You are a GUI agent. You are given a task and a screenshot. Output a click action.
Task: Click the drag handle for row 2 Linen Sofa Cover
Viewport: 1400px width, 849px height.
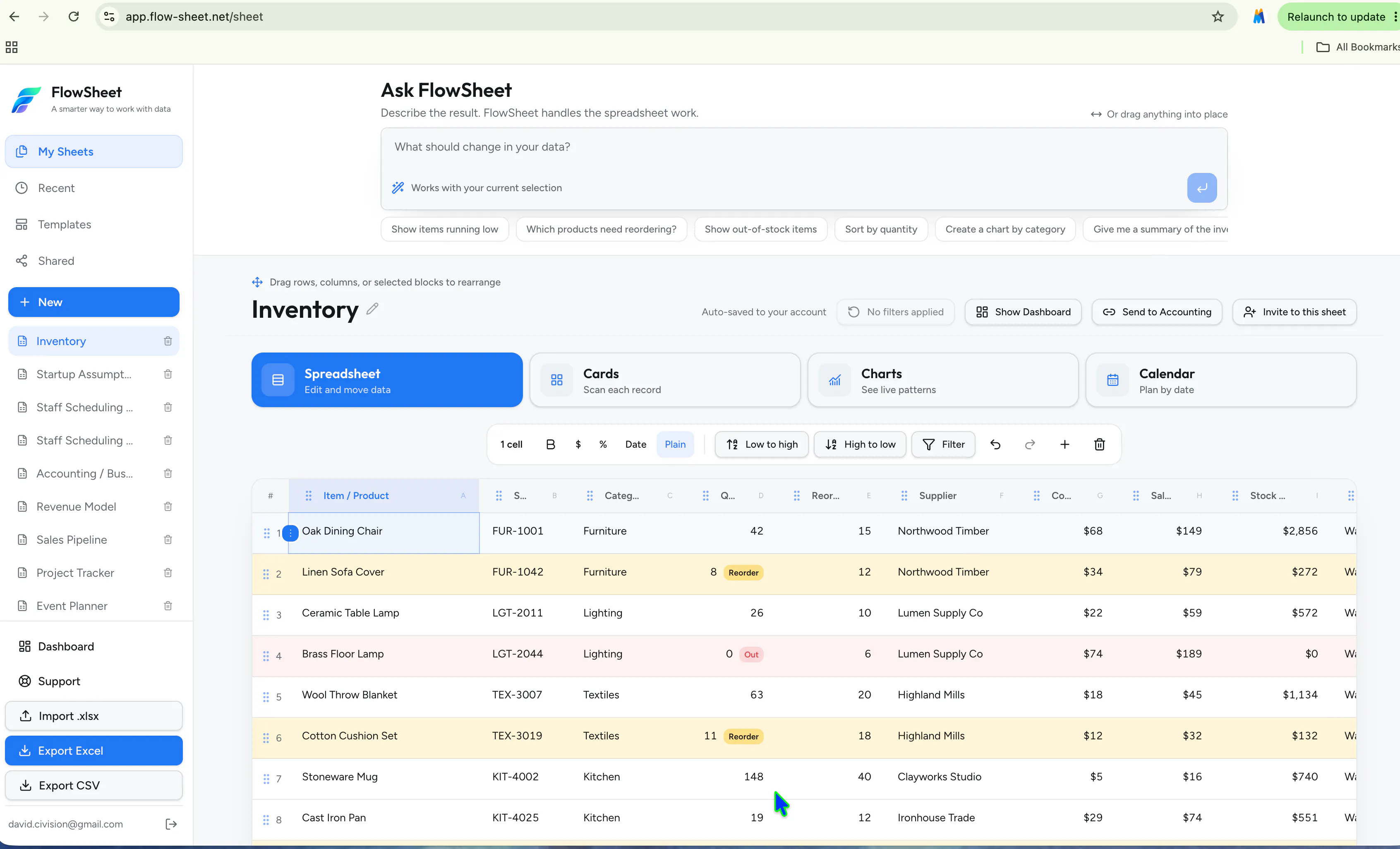(x=266, y=574)
